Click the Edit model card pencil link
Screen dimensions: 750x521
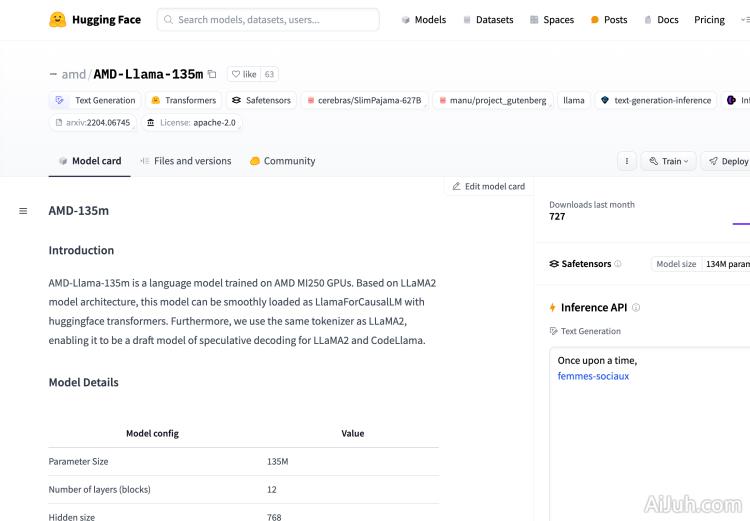[x=488, y=186]
